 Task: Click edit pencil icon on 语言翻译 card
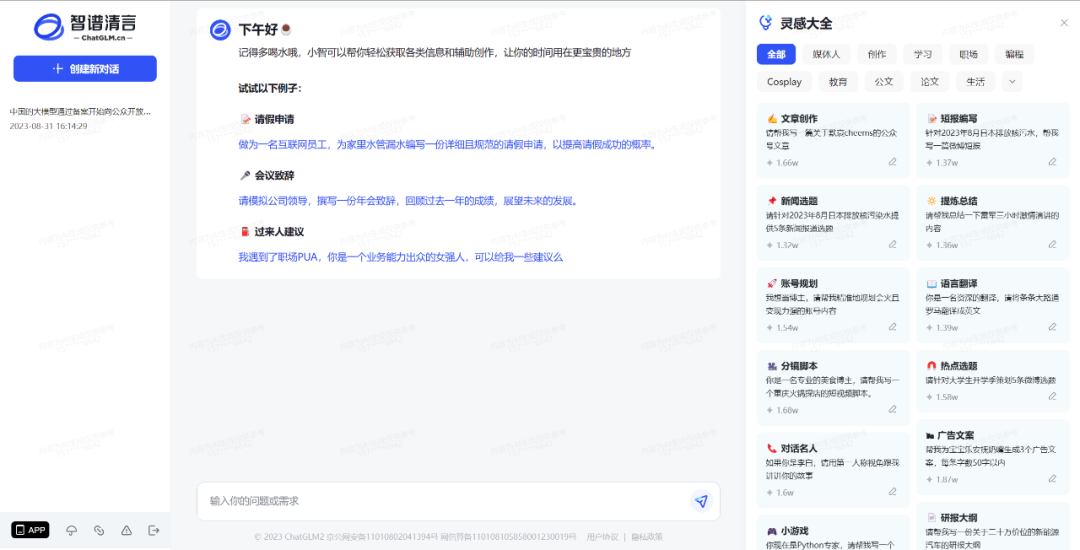[x=1052, y=328]
